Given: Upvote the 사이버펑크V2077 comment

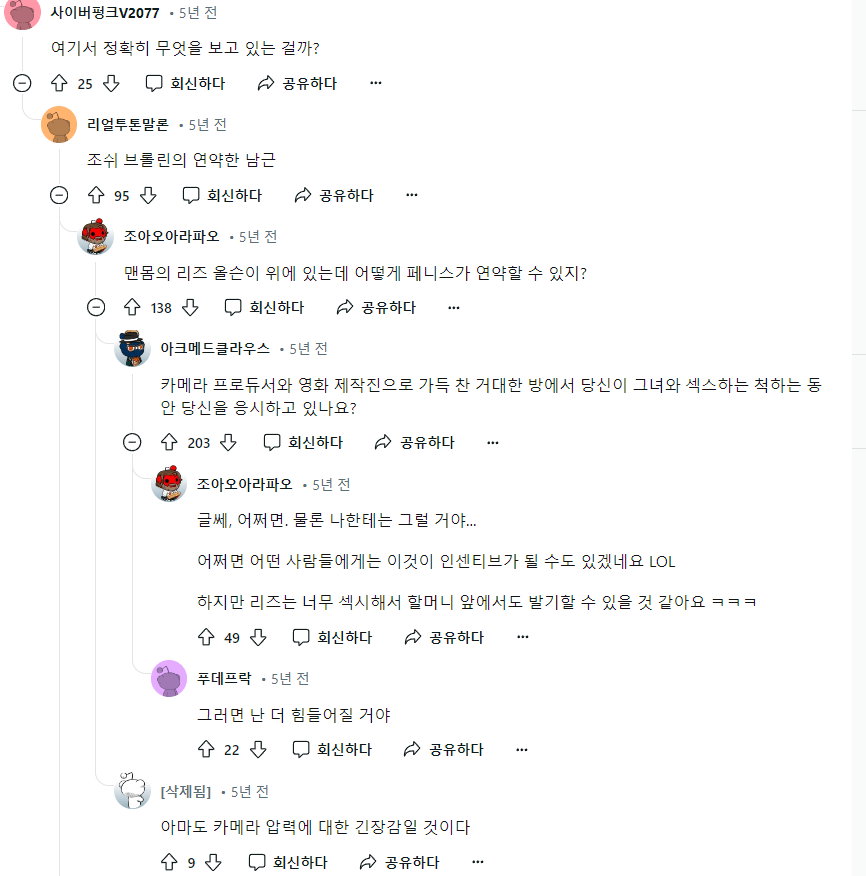Looking at the screenshot, I should tap(59, 84).
